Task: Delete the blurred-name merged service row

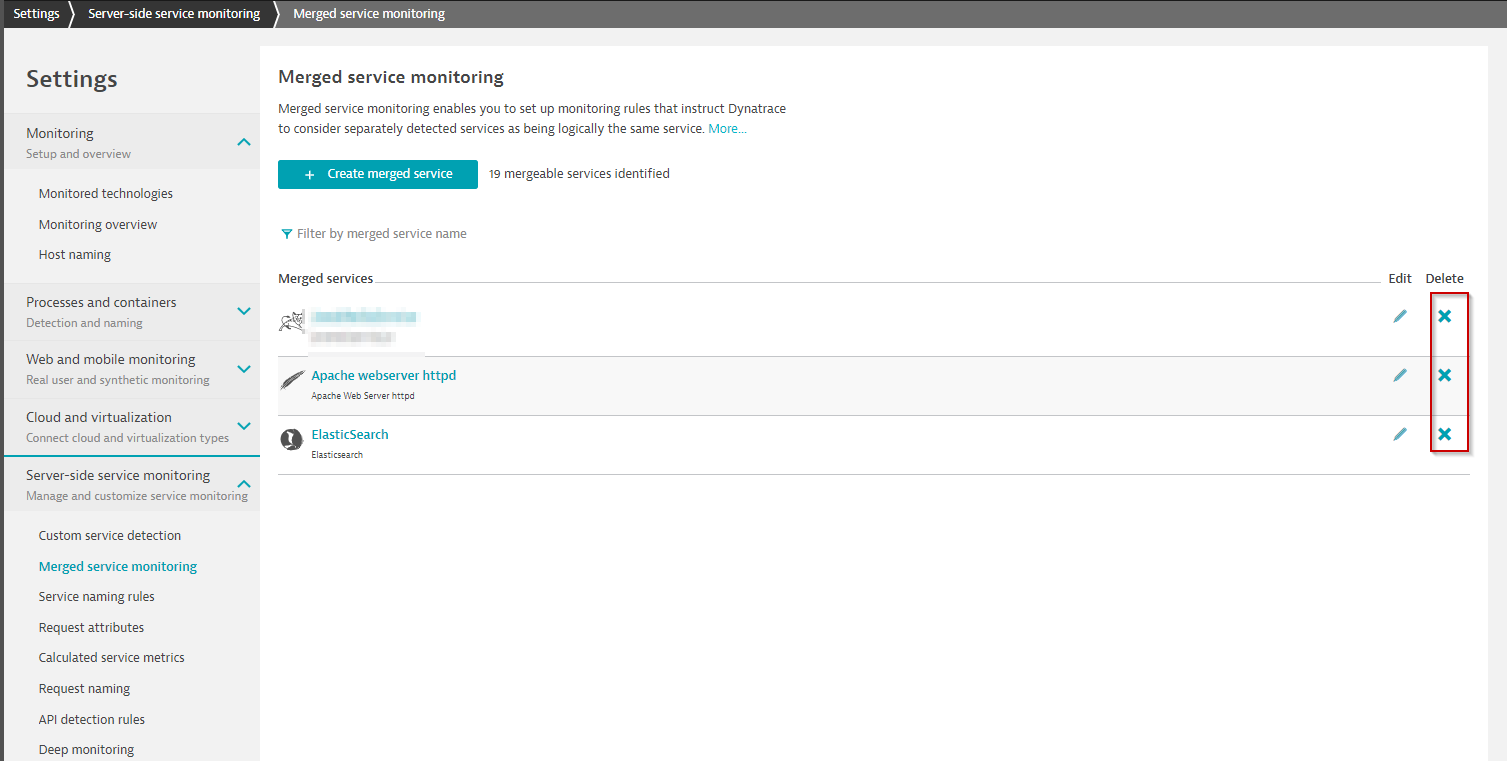Action: (x=1444, y=316)
